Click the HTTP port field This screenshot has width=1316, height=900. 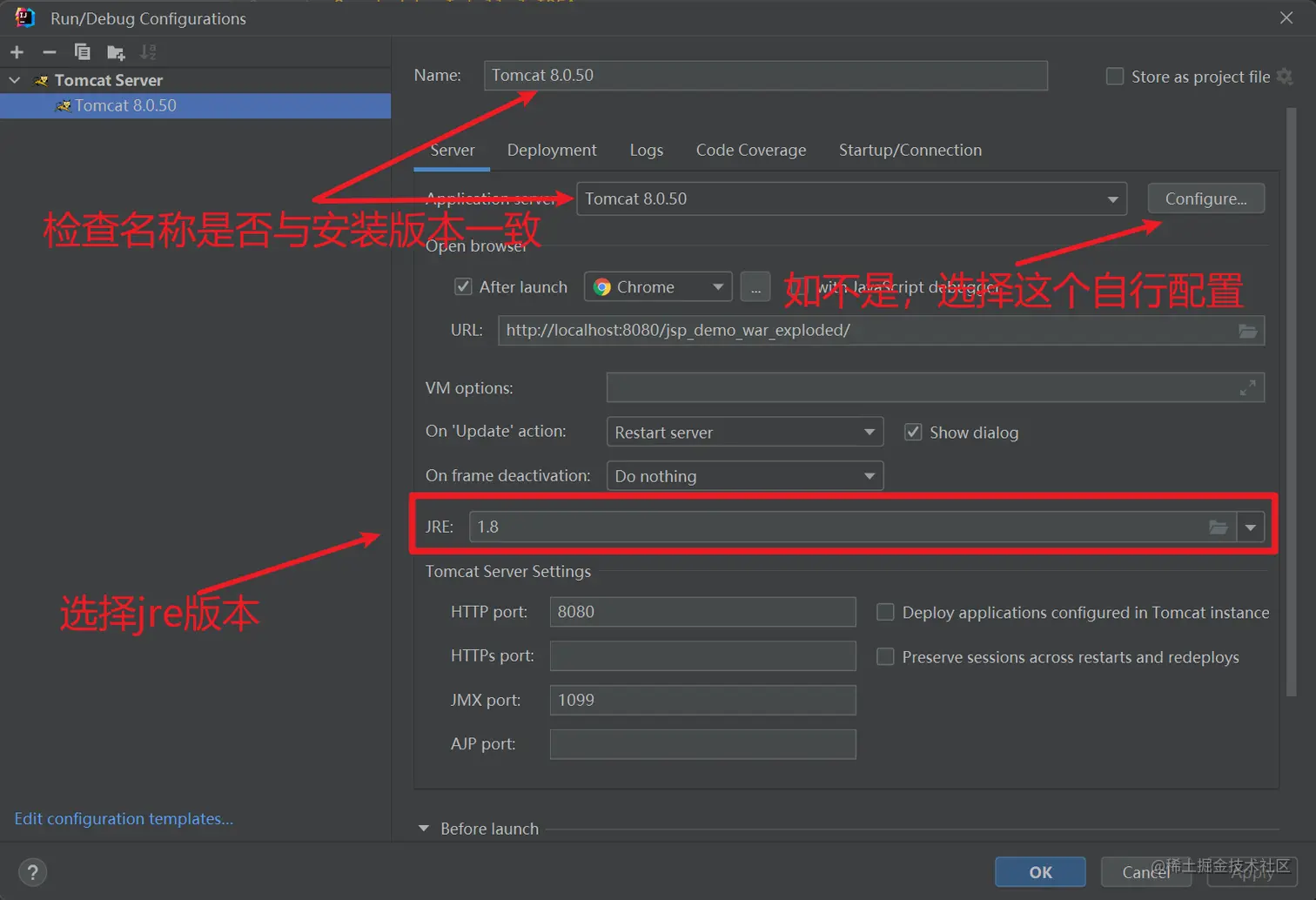click(x=703, y=612)
